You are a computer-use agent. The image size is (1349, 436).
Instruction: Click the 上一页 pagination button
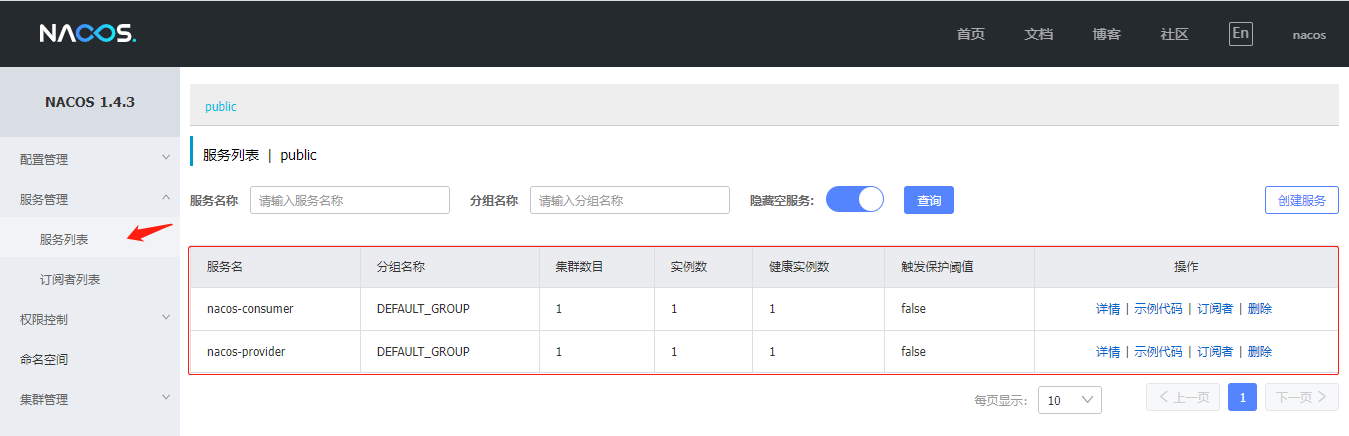pyautogui.click(x=1183, y=397)
